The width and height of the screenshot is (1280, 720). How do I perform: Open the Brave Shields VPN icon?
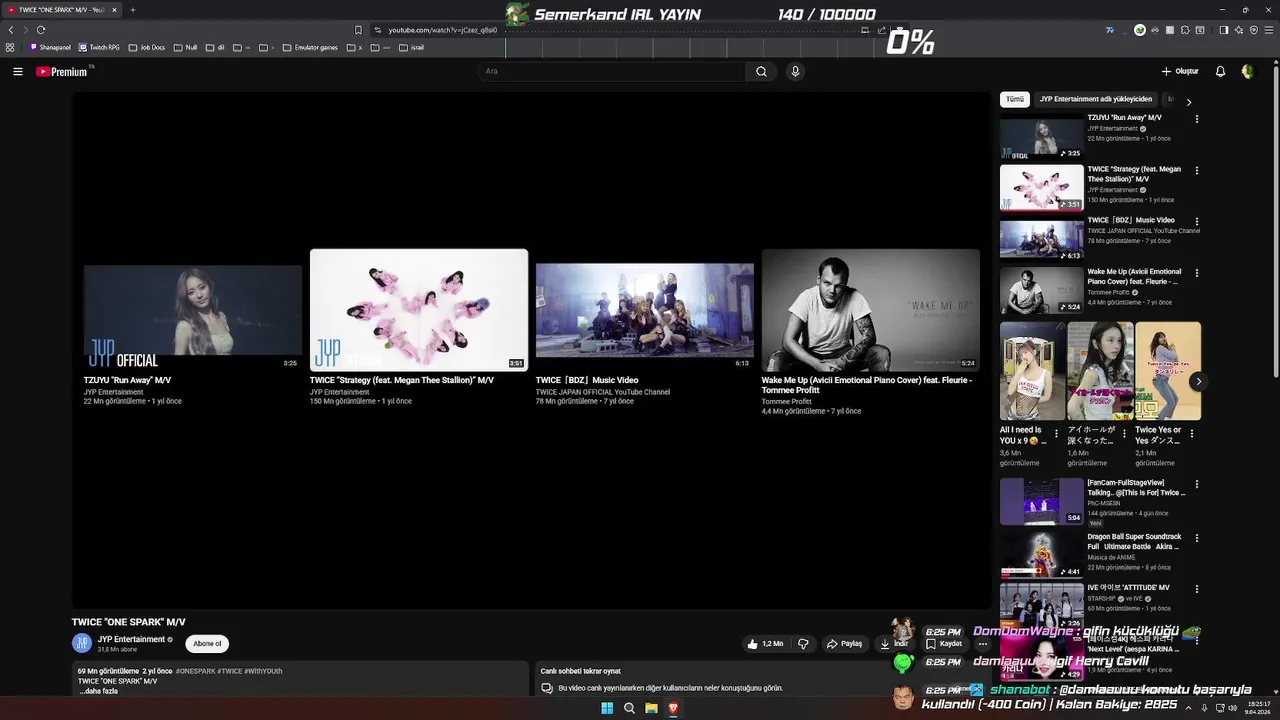click(1254, 30)
